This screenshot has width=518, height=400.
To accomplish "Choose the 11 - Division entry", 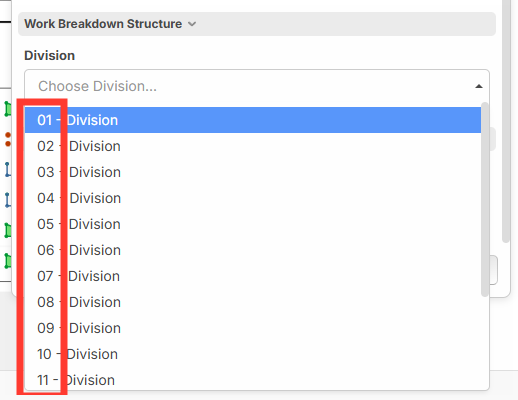I will click(253, 379).
